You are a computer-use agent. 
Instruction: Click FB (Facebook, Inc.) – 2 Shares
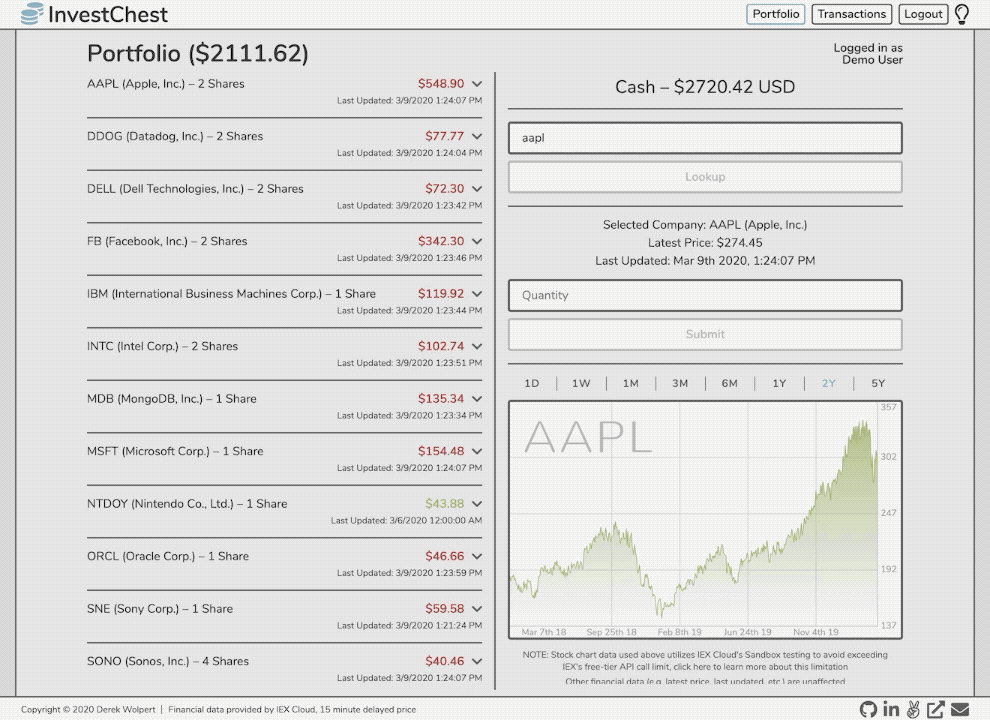(x=167, y=241)
